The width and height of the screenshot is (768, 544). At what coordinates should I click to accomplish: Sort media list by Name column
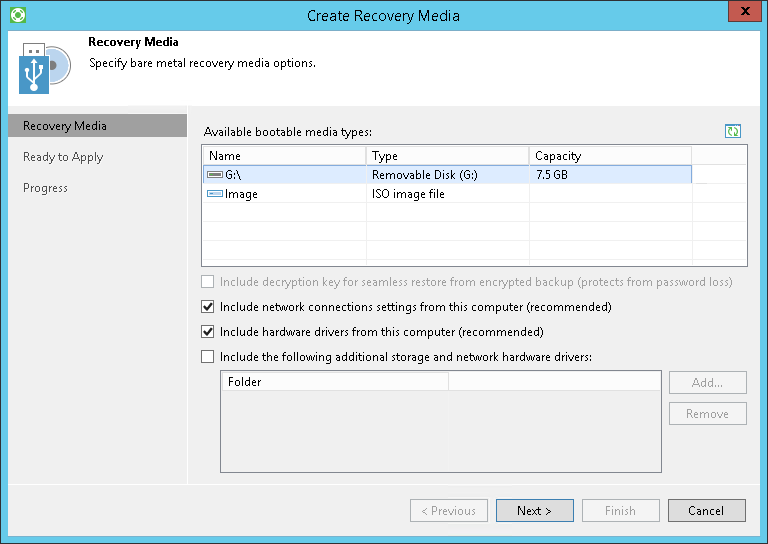click(284, 156)
